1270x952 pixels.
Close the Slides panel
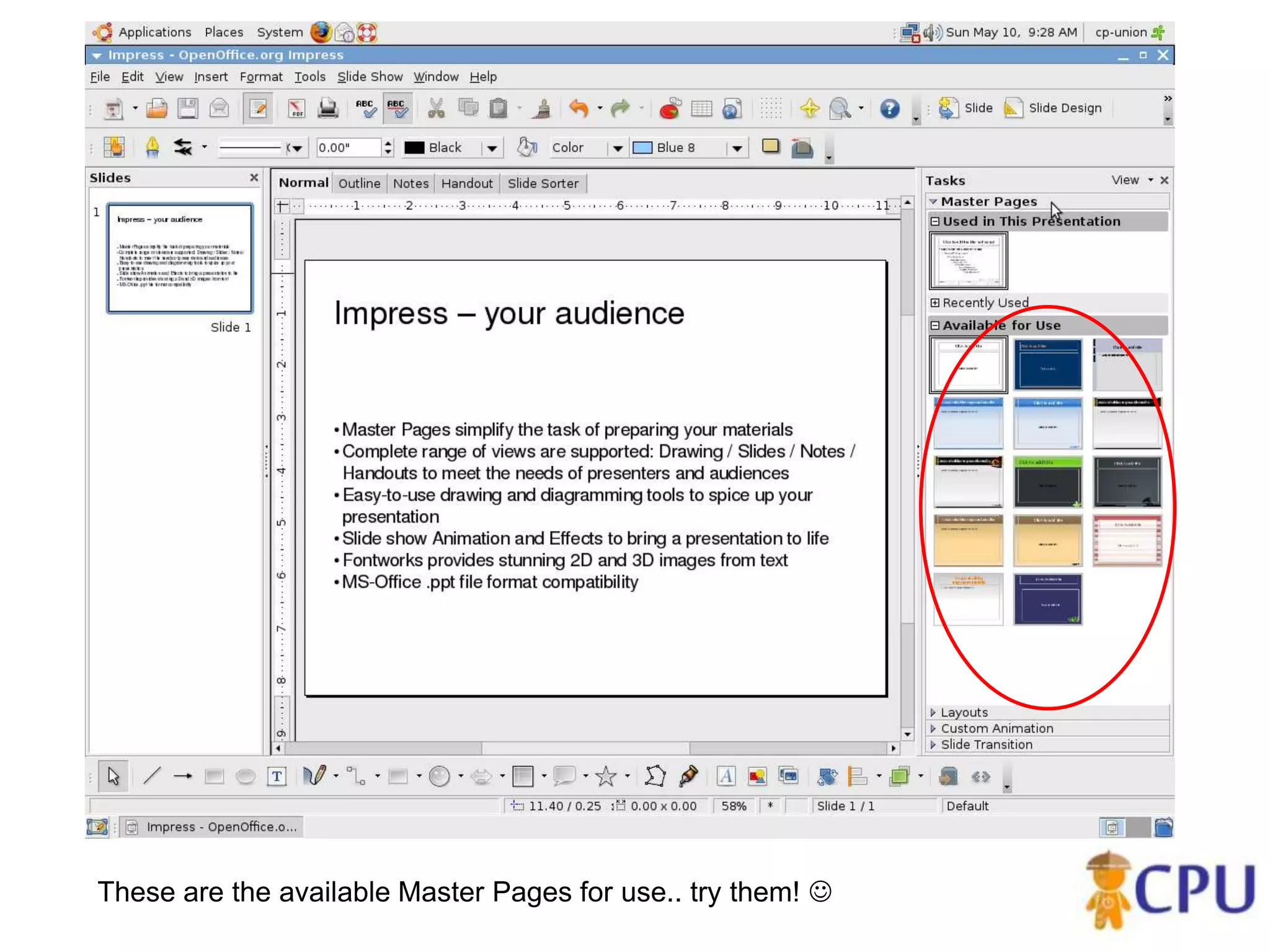tap(254, 178)
